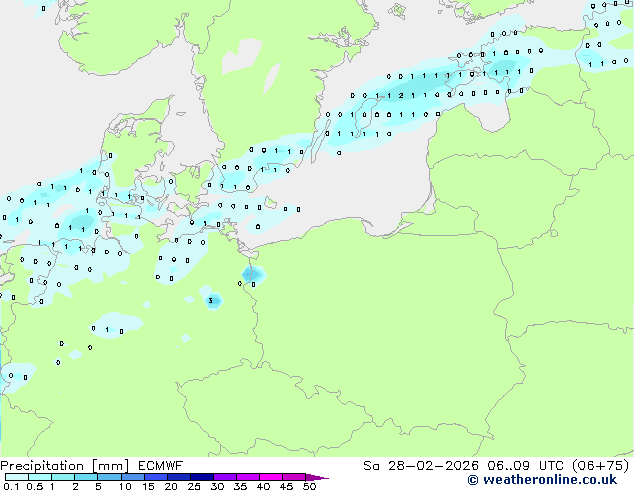Click the over-50 mm arrow tip of legend

coord(317,477)
